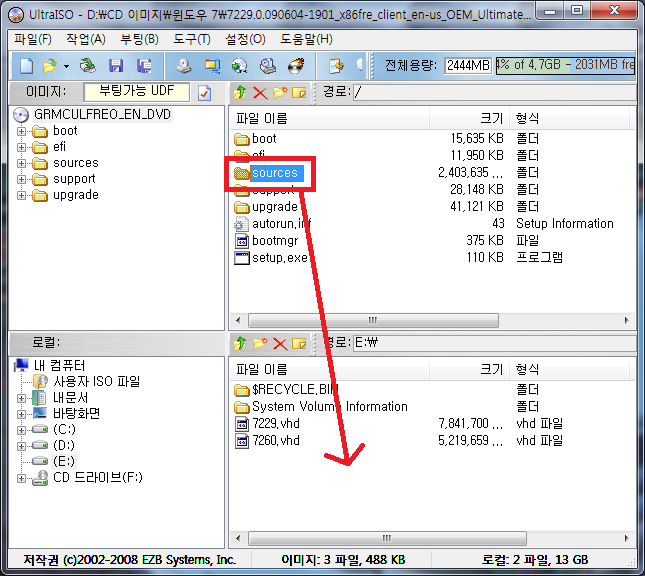This screenshot has height=576, width=645.
Task: Click 크기 column header in local list
Action: tap(469, 369)
